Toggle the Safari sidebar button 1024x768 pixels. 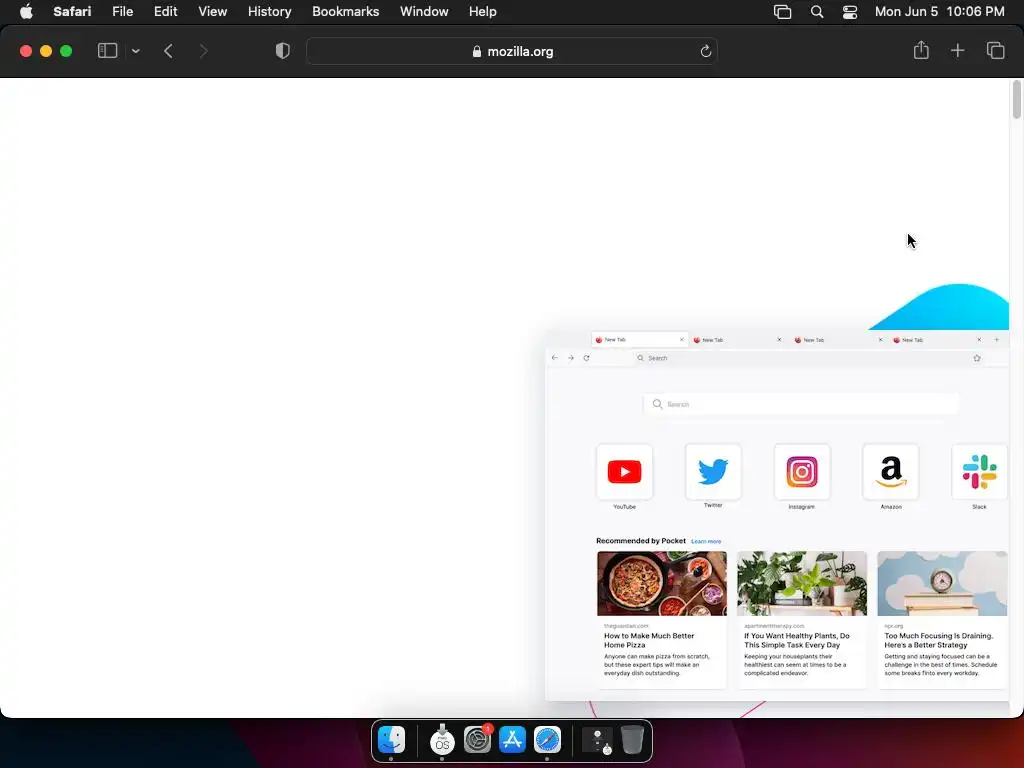pos(107,51)
